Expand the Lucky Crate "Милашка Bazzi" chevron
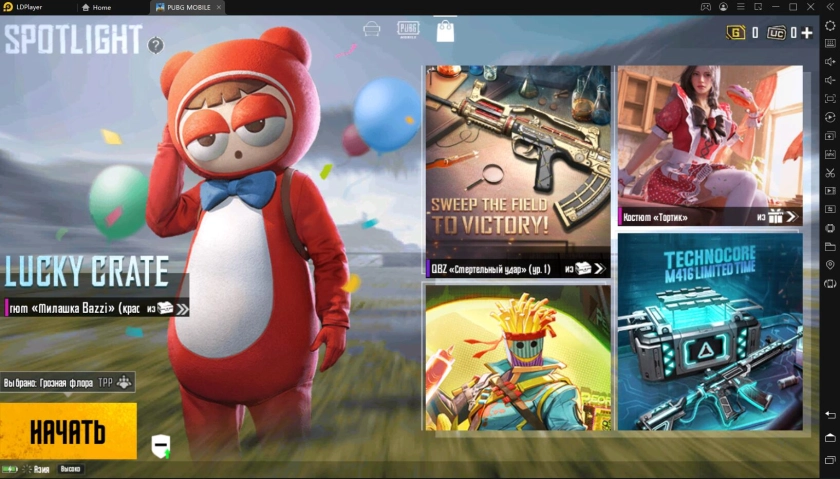 [181, 309]
